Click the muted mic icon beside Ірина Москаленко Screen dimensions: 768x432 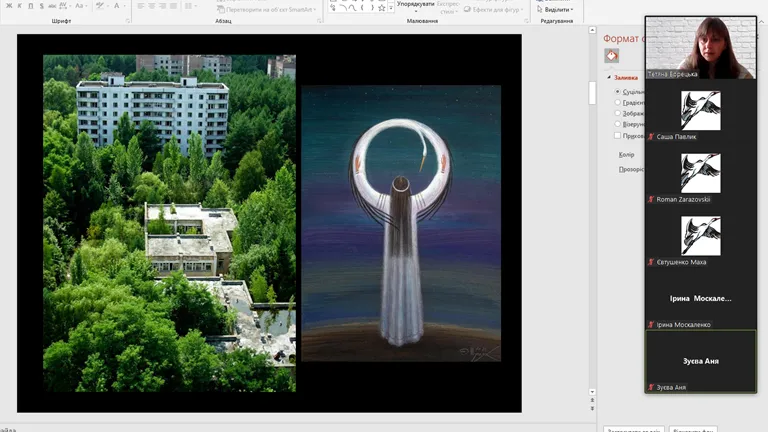pos(651,325)
